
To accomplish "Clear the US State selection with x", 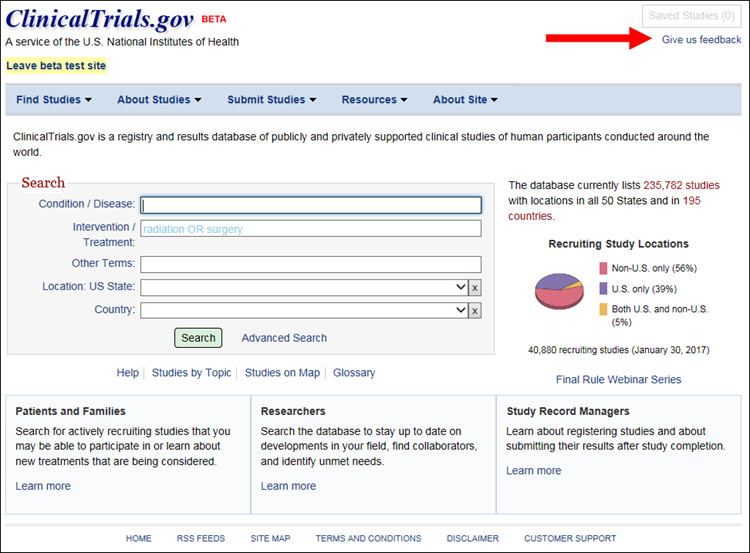I will tap(474, 288).
